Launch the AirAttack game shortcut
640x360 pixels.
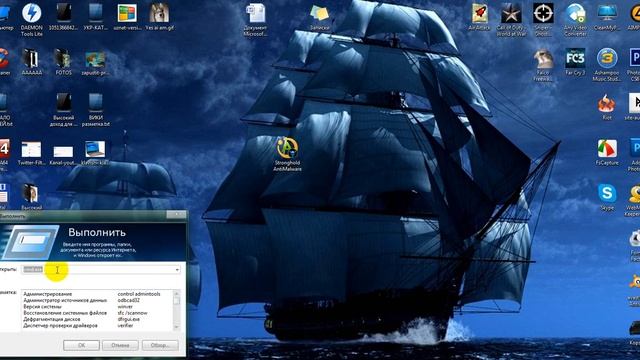coord(480,17)
